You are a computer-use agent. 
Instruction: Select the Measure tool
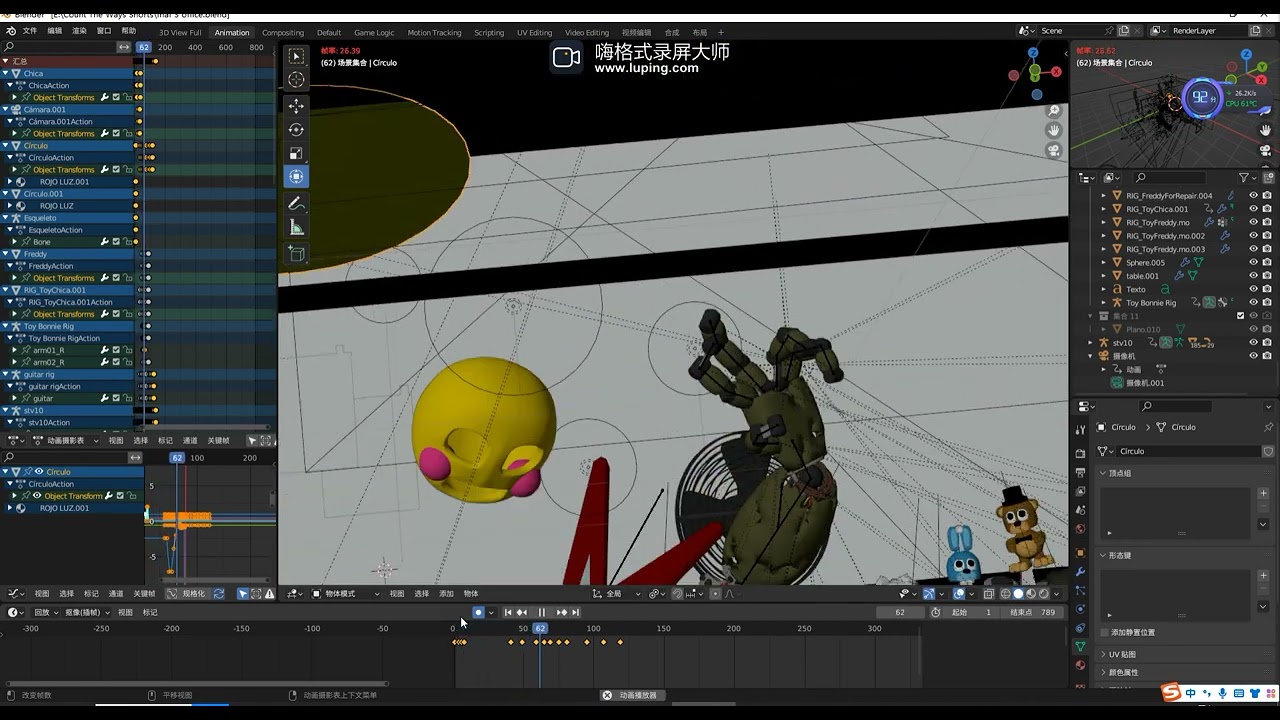tap(296, 228)
